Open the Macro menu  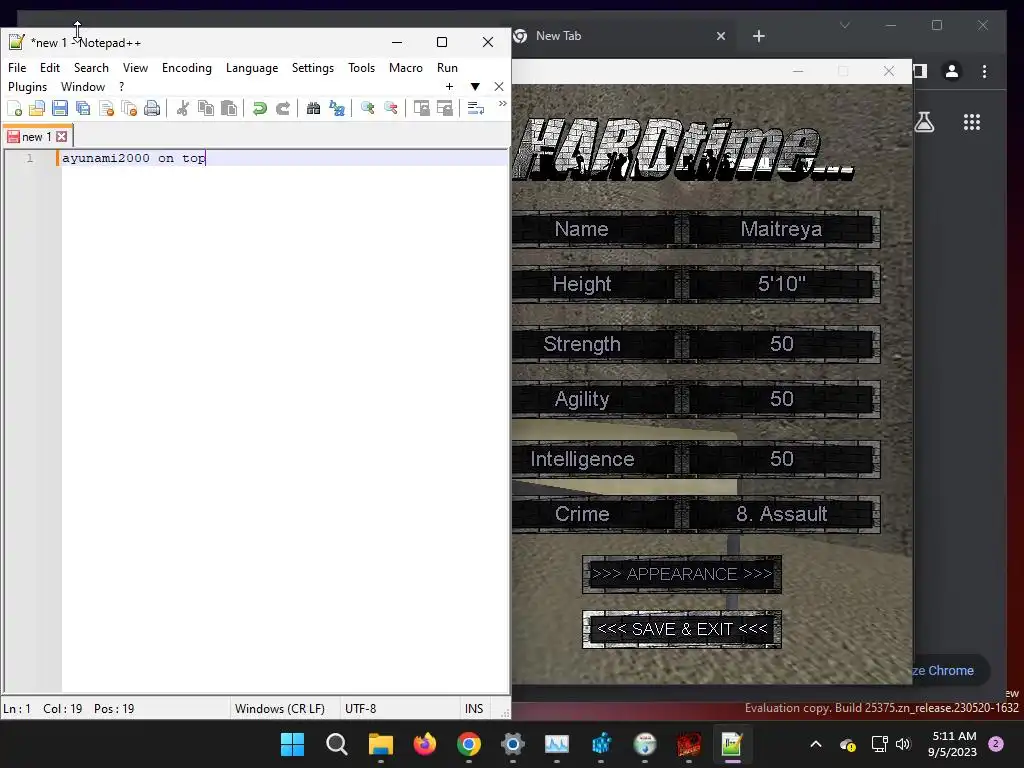(406, 68)
